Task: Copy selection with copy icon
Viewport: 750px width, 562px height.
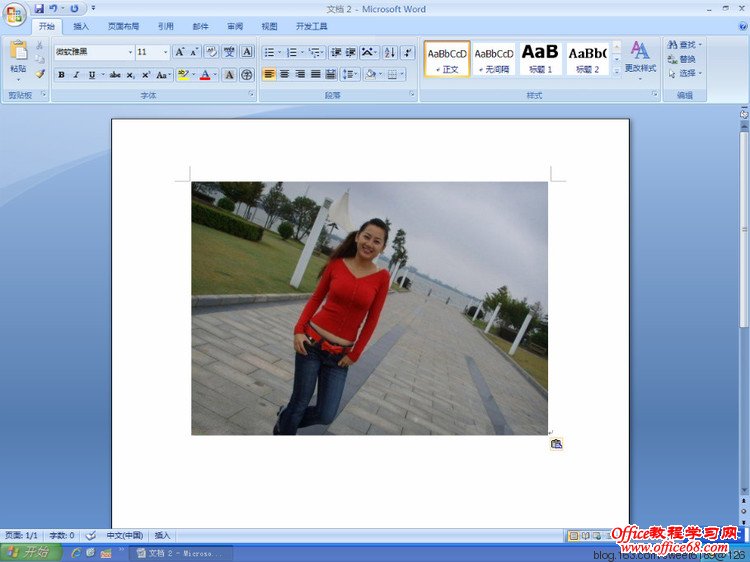Action: point(40,59)
